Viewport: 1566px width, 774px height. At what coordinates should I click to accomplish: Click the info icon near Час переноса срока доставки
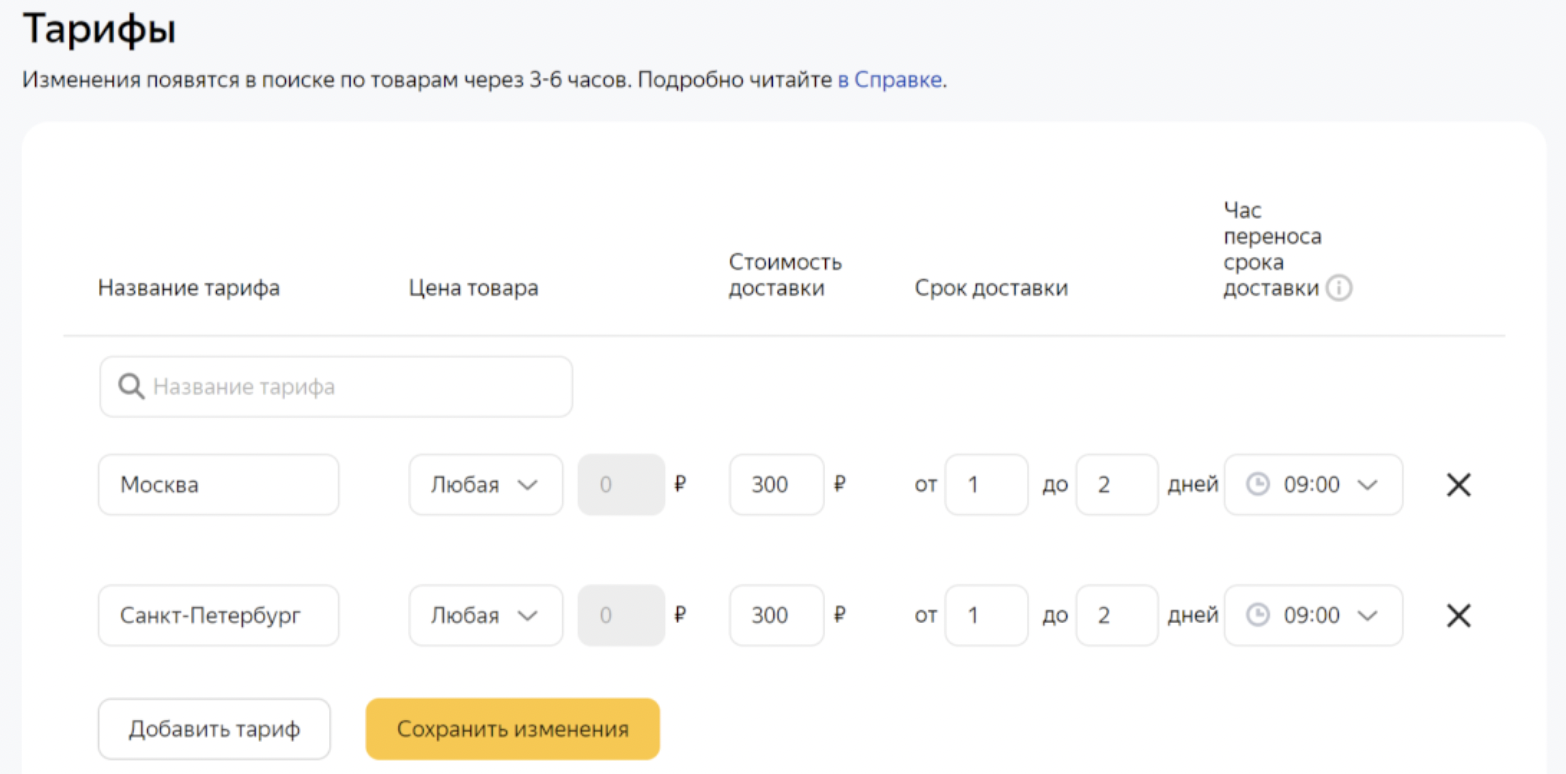pos(1338,289)
